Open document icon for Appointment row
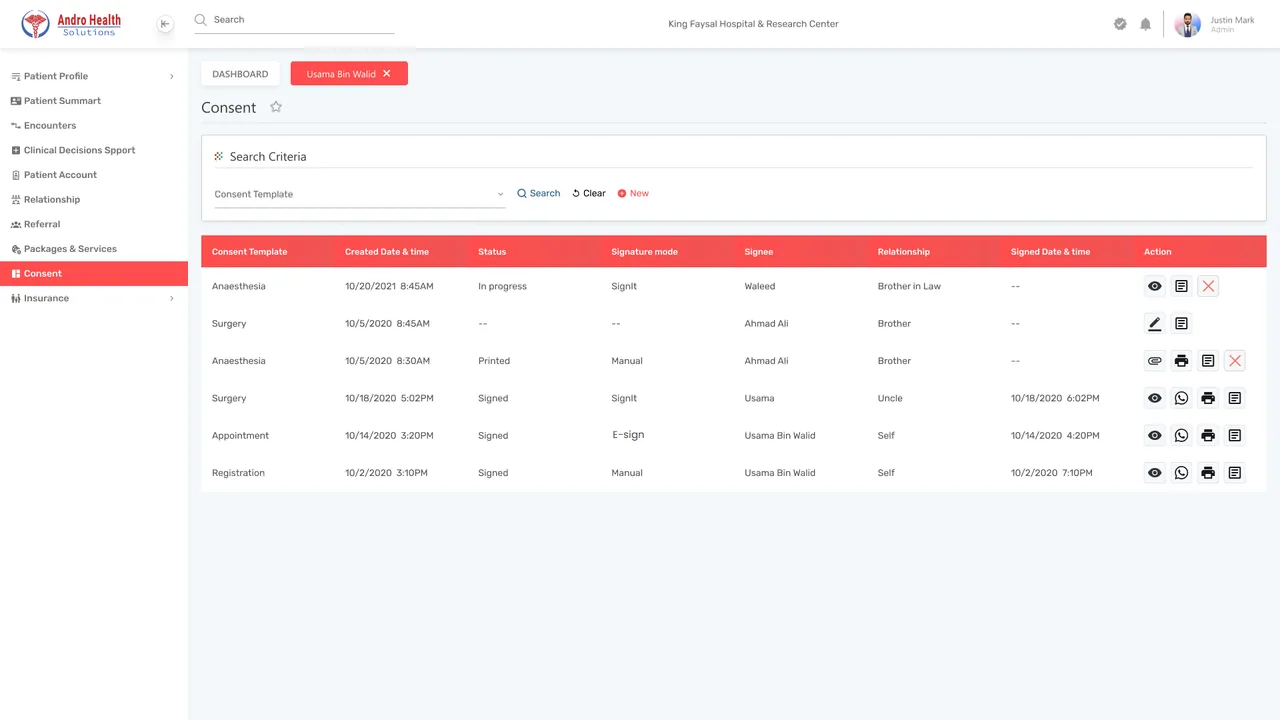This screenshot has width=1280, height=720. [x=1235, y=436]
